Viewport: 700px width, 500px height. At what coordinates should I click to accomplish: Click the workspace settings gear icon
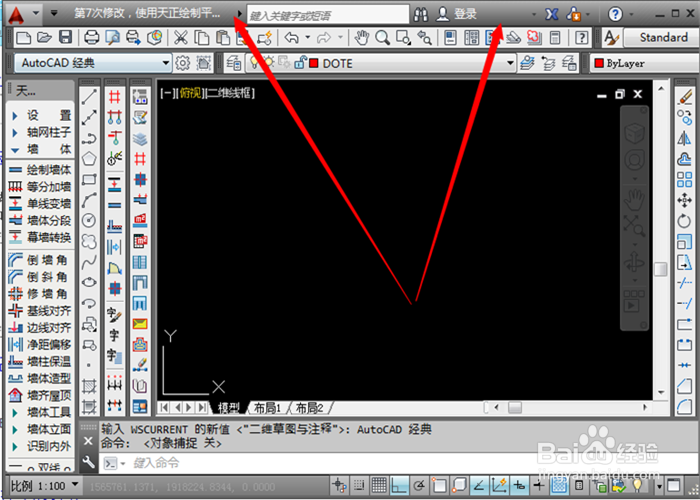tap(183, 63)
